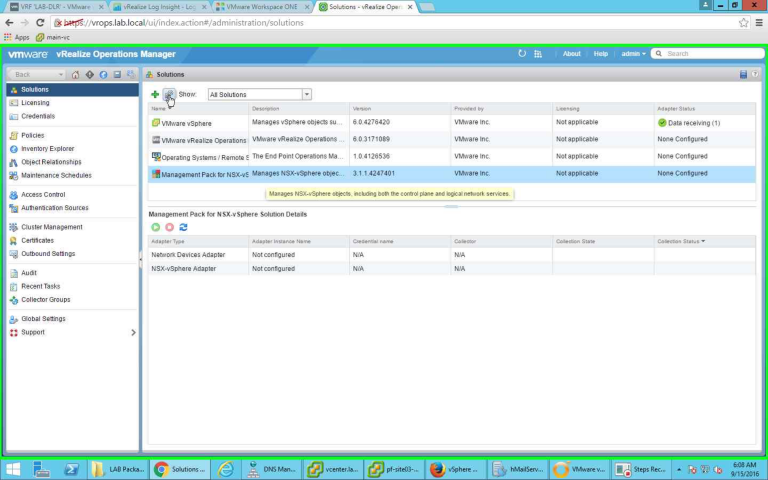Start collecting with green play icon
This screenshot has width=768, height=480.
[155, 227]
